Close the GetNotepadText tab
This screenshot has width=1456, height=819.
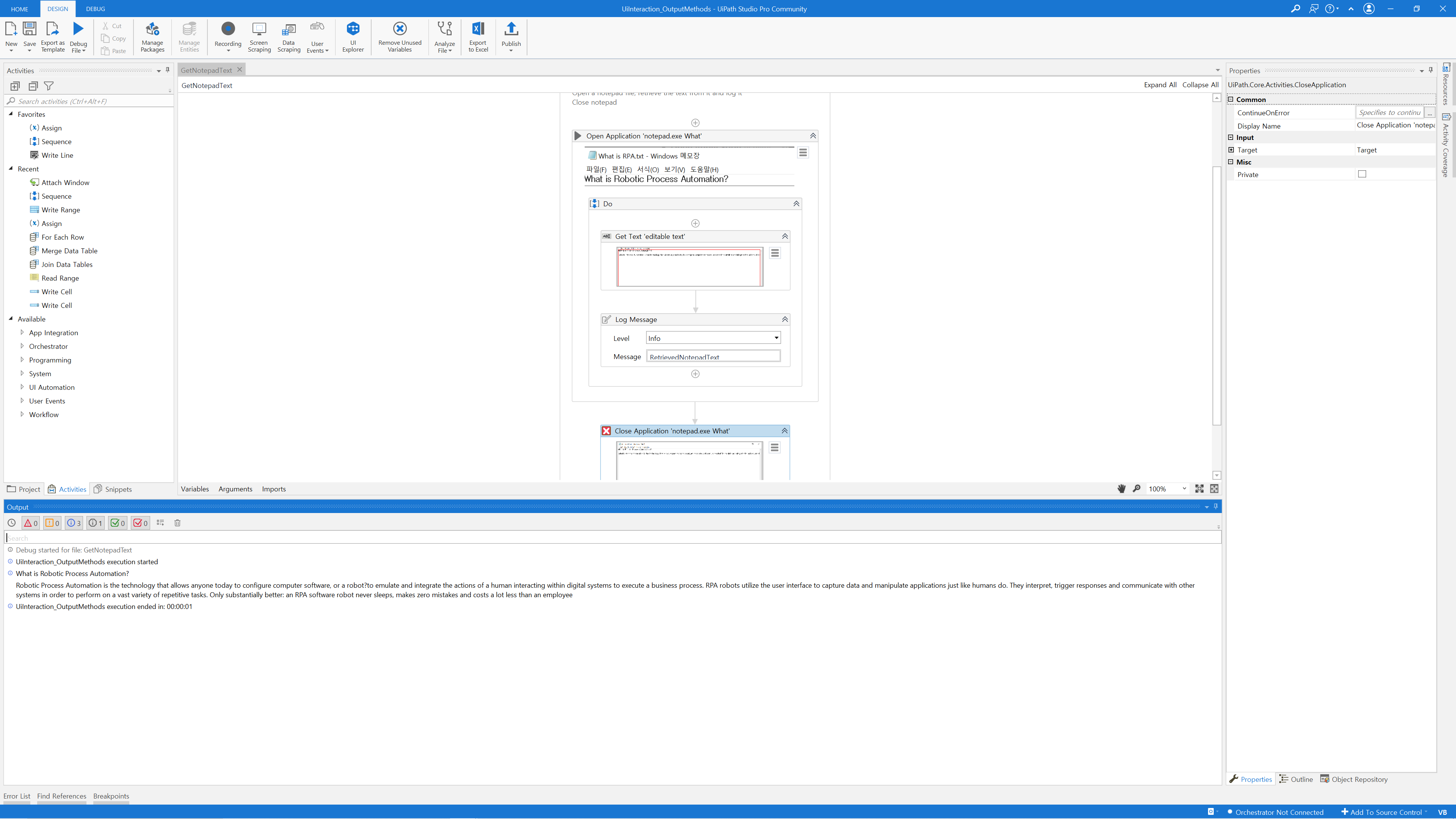point(240,69)
